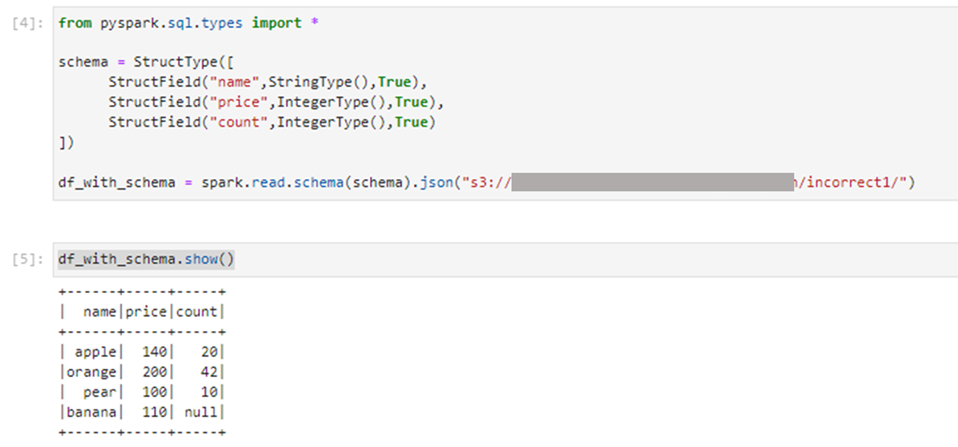
Task: Select the [4]: execution prompt
Action: [27, 24]
